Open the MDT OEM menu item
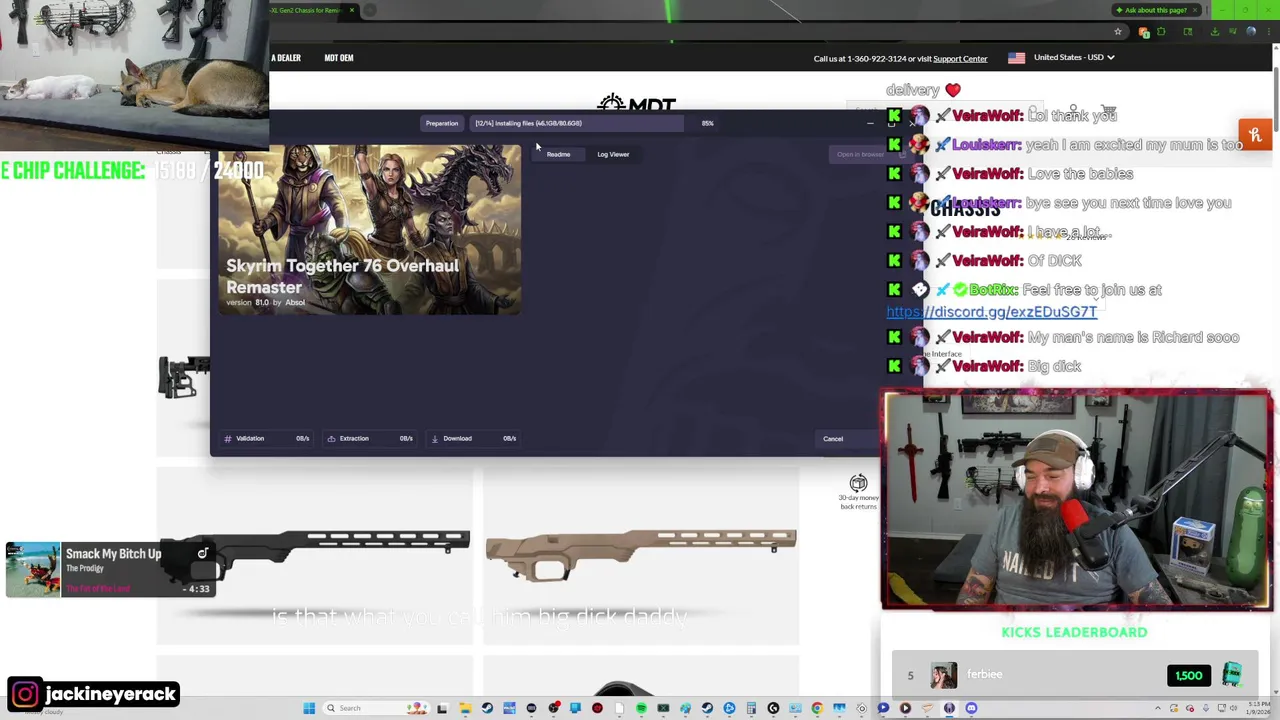Screen dimensions: 1280x720 coord(339,58)
